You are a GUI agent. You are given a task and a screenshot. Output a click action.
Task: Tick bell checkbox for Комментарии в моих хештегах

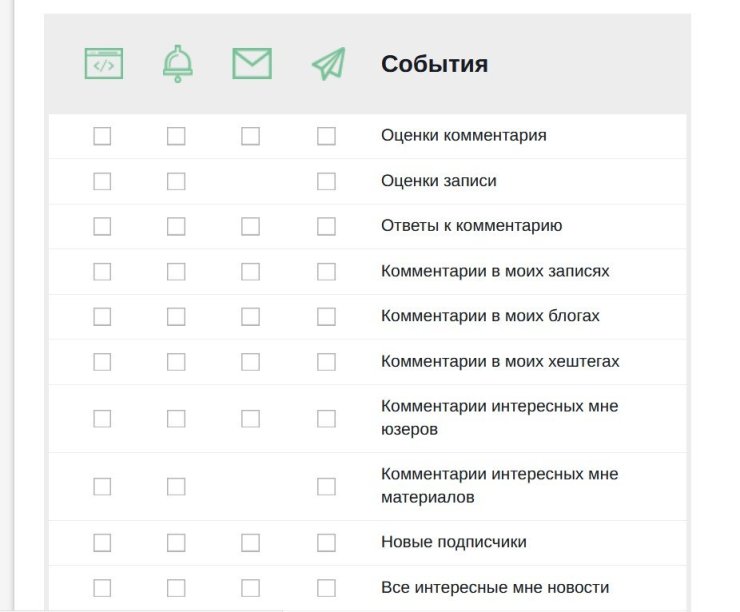(176, 361)
